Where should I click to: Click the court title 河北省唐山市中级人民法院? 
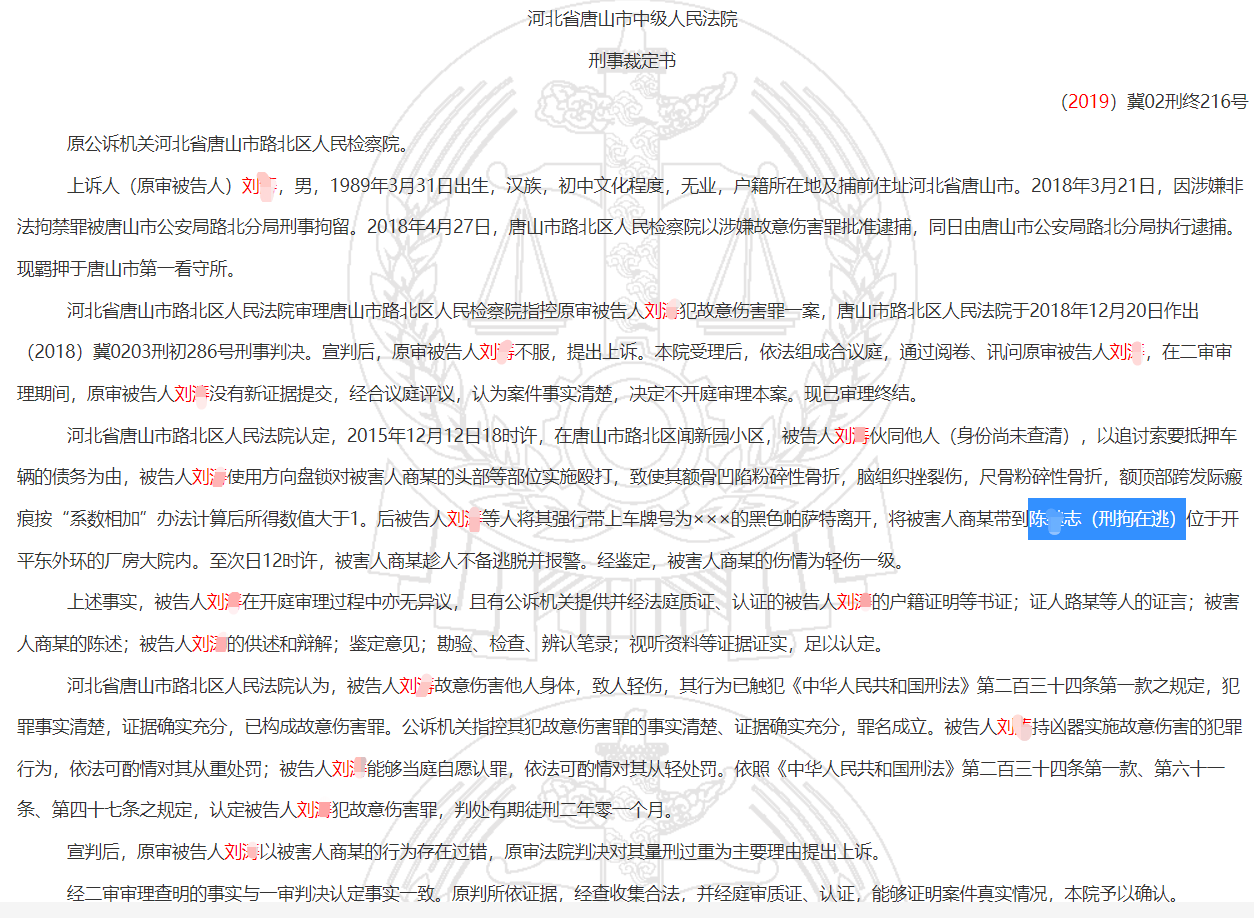[627, 19]
